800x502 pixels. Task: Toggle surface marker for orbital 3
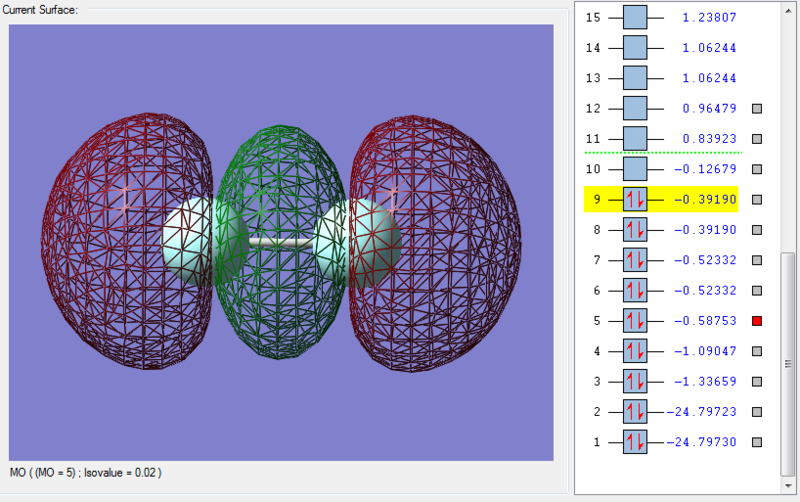[x=757, y=382]
